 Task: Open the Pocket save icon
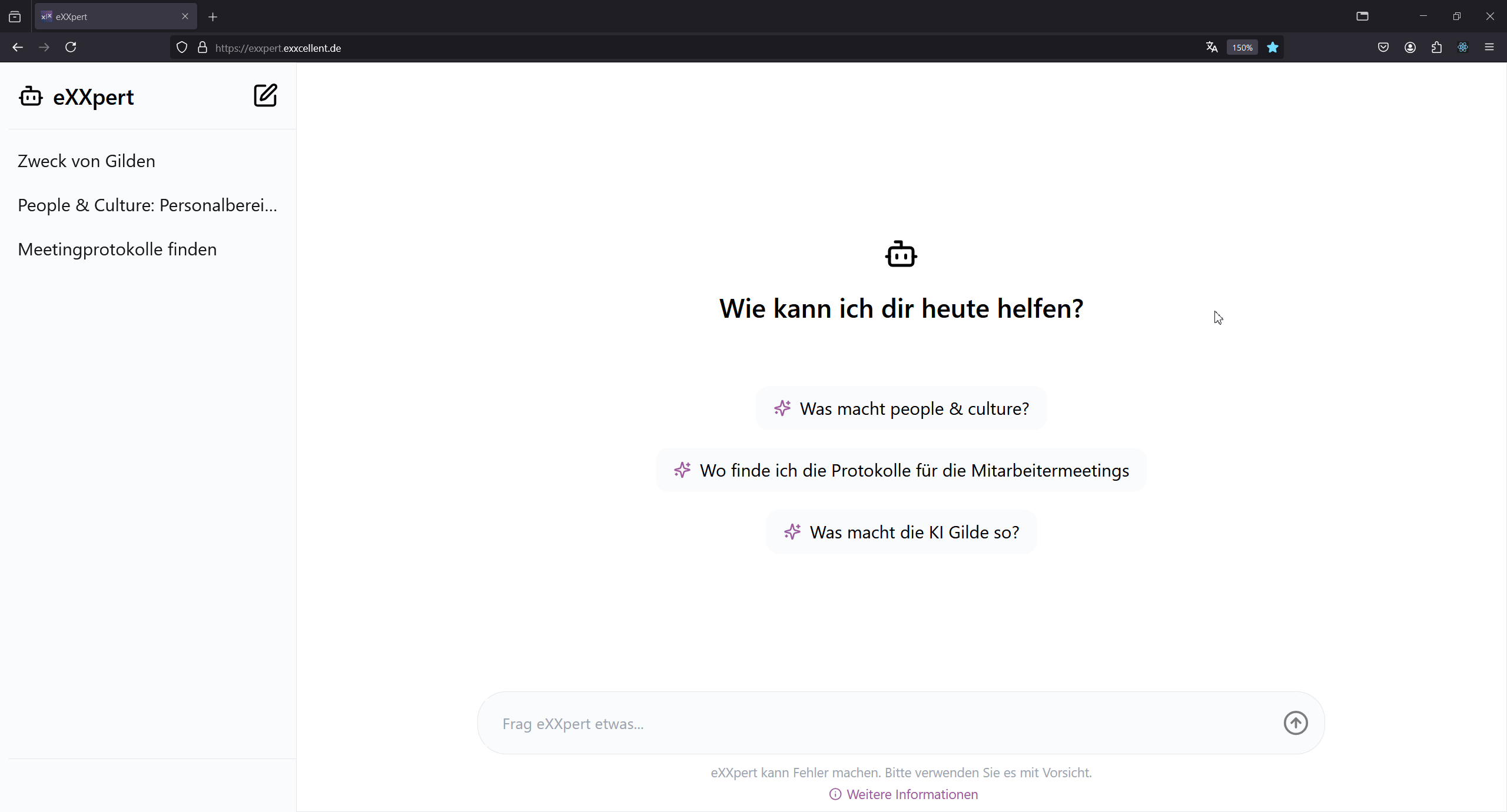1383,47
